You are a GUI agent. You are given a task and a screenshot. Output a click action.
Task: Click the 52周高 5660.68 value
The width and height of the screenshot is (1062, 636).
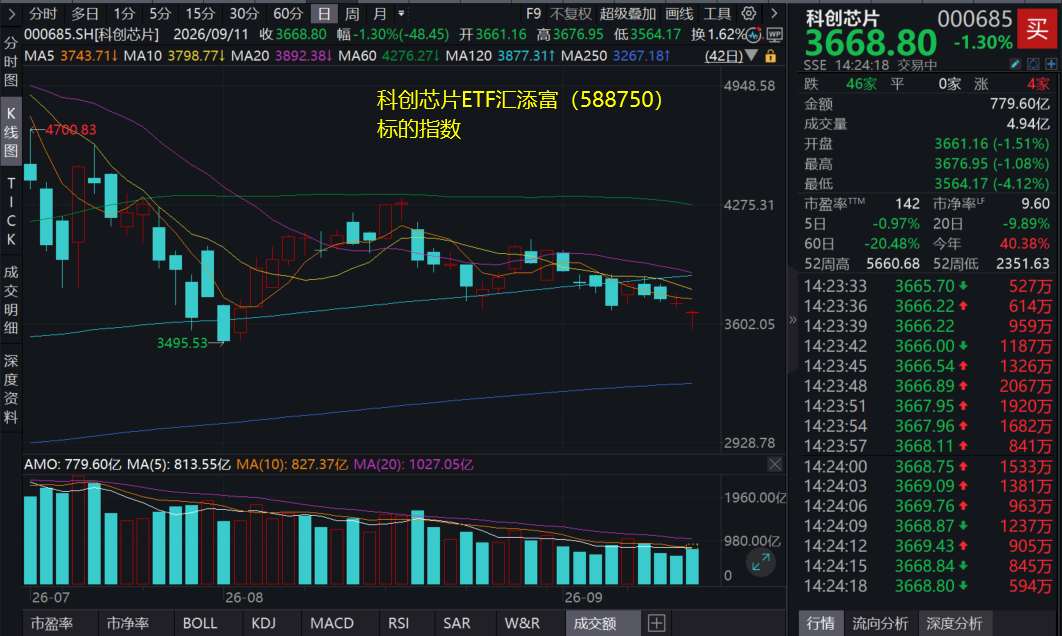[x=893, y=263]
